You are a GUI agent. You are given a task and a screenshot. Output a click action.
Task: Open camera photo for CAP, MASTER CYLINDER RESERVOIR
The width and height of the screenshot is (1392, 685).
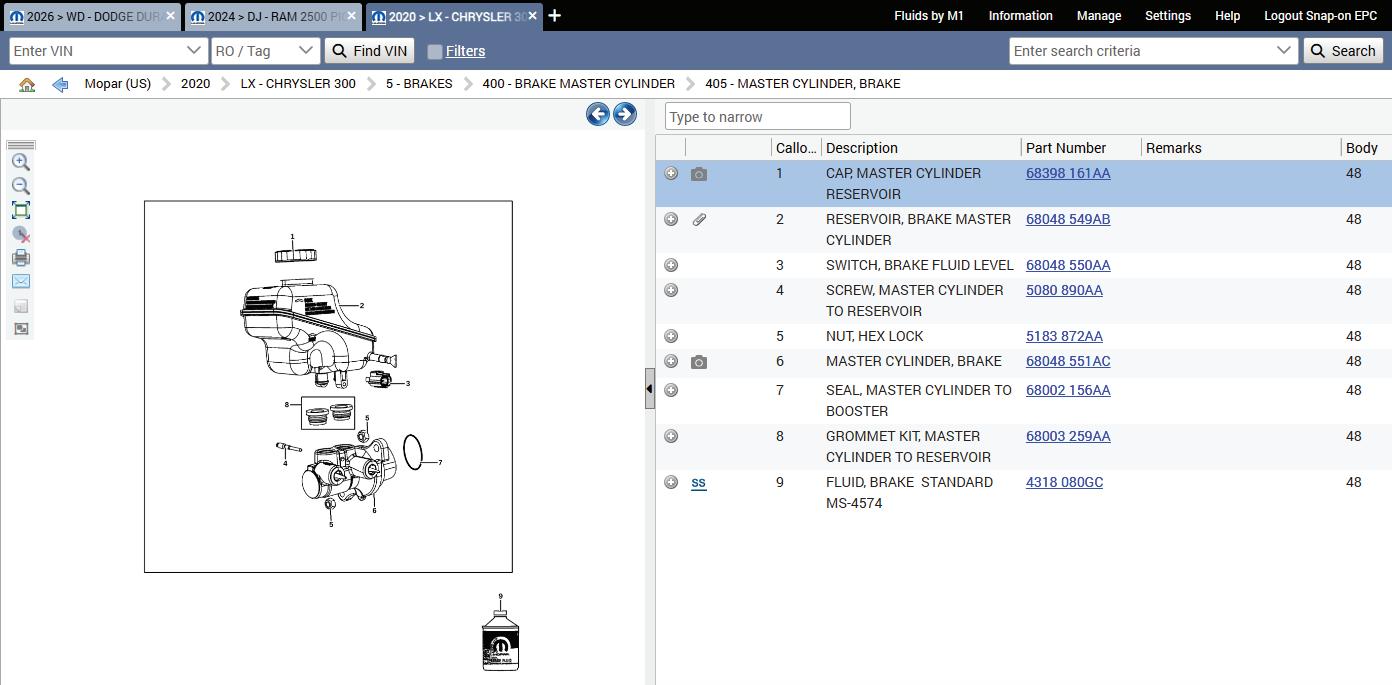pyautogui.click(x=699, y=174)
